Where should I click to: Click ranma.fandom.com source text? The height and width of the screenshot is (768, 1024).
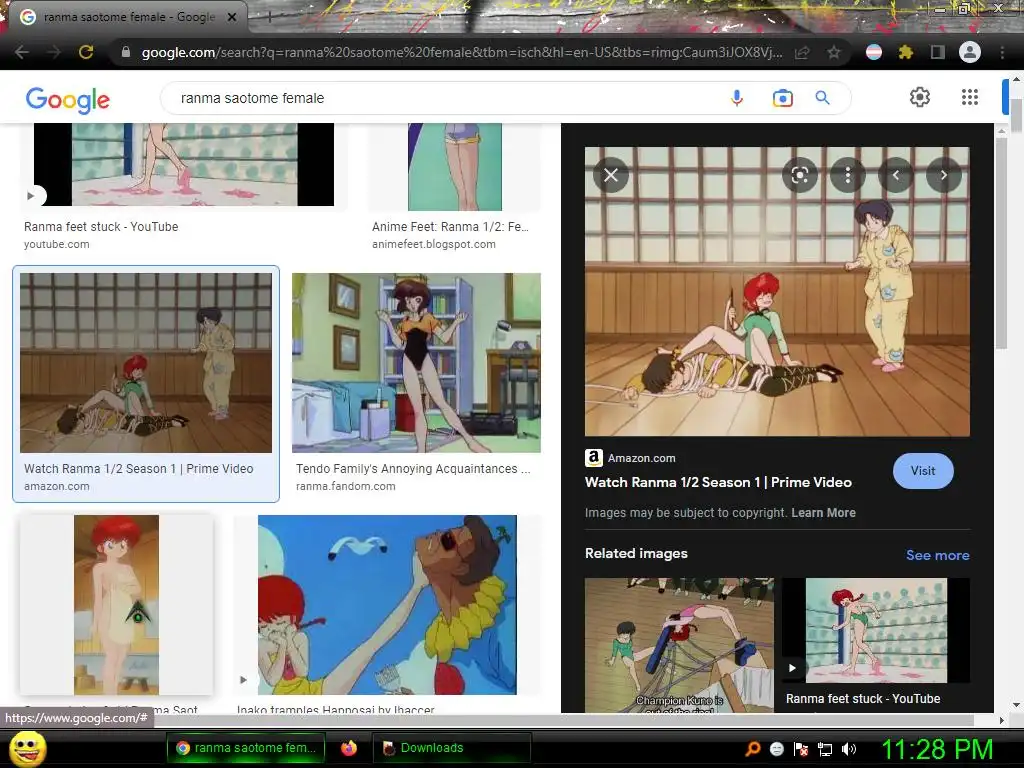(345, 486)
